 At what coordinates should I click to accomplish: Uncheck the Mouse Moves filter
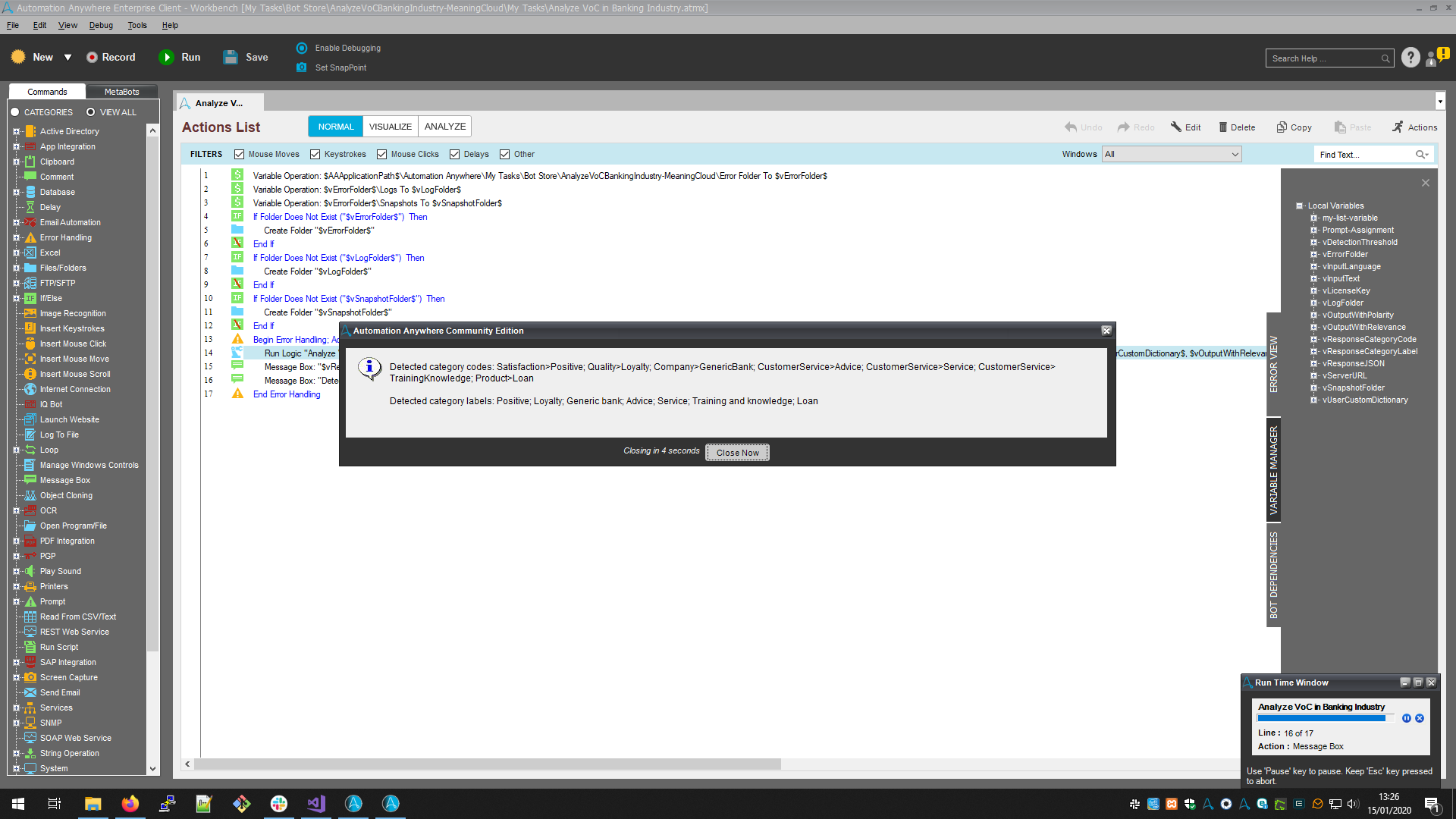click(x=240, y=155)
